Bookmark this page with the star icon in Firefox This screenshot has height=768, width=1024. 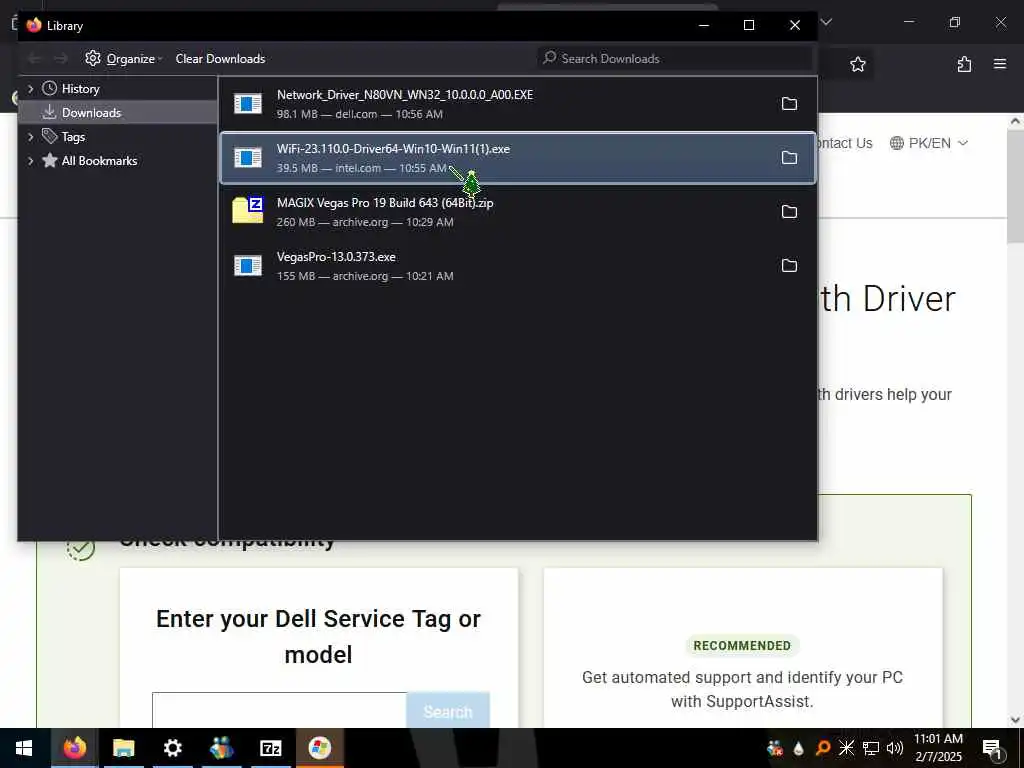click(x=857, y=64)
